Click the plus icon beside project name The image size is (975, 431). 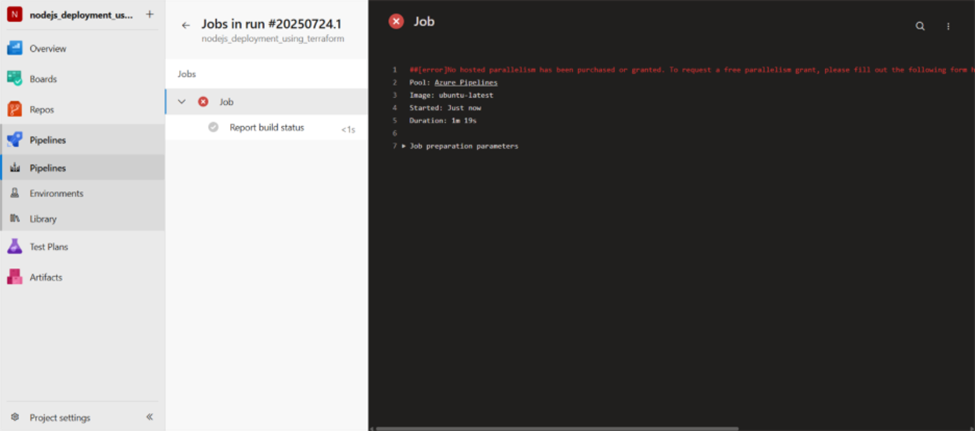[x=149, y=14]
